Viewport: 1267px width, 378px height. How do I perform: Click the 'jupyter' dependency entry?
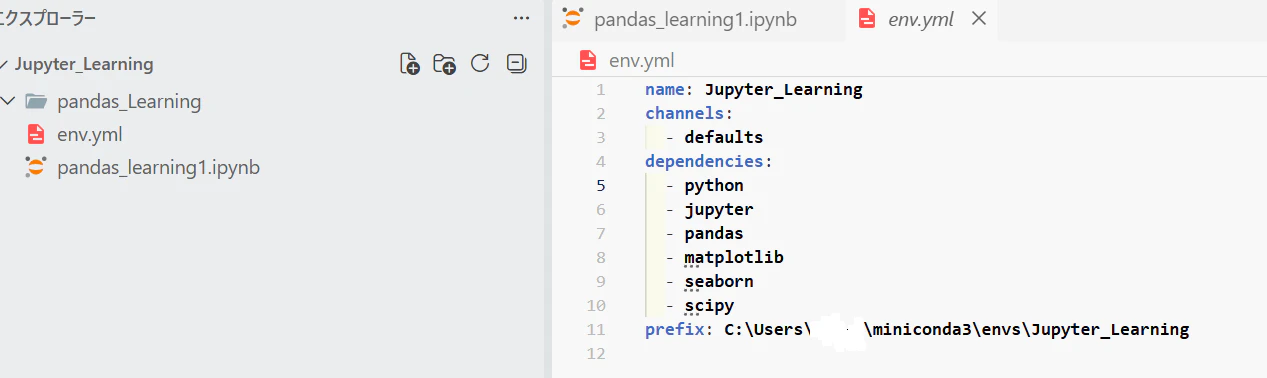[x=719, y=209]
